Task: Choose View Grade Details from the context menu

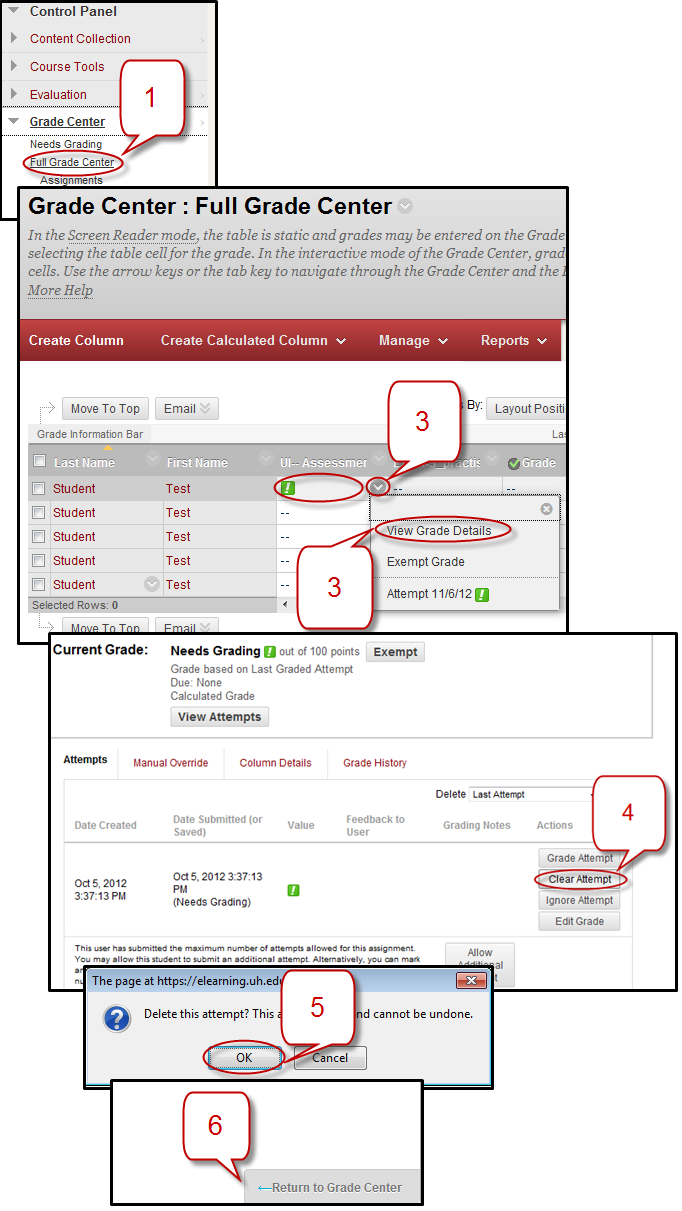Action: (439, 531)
